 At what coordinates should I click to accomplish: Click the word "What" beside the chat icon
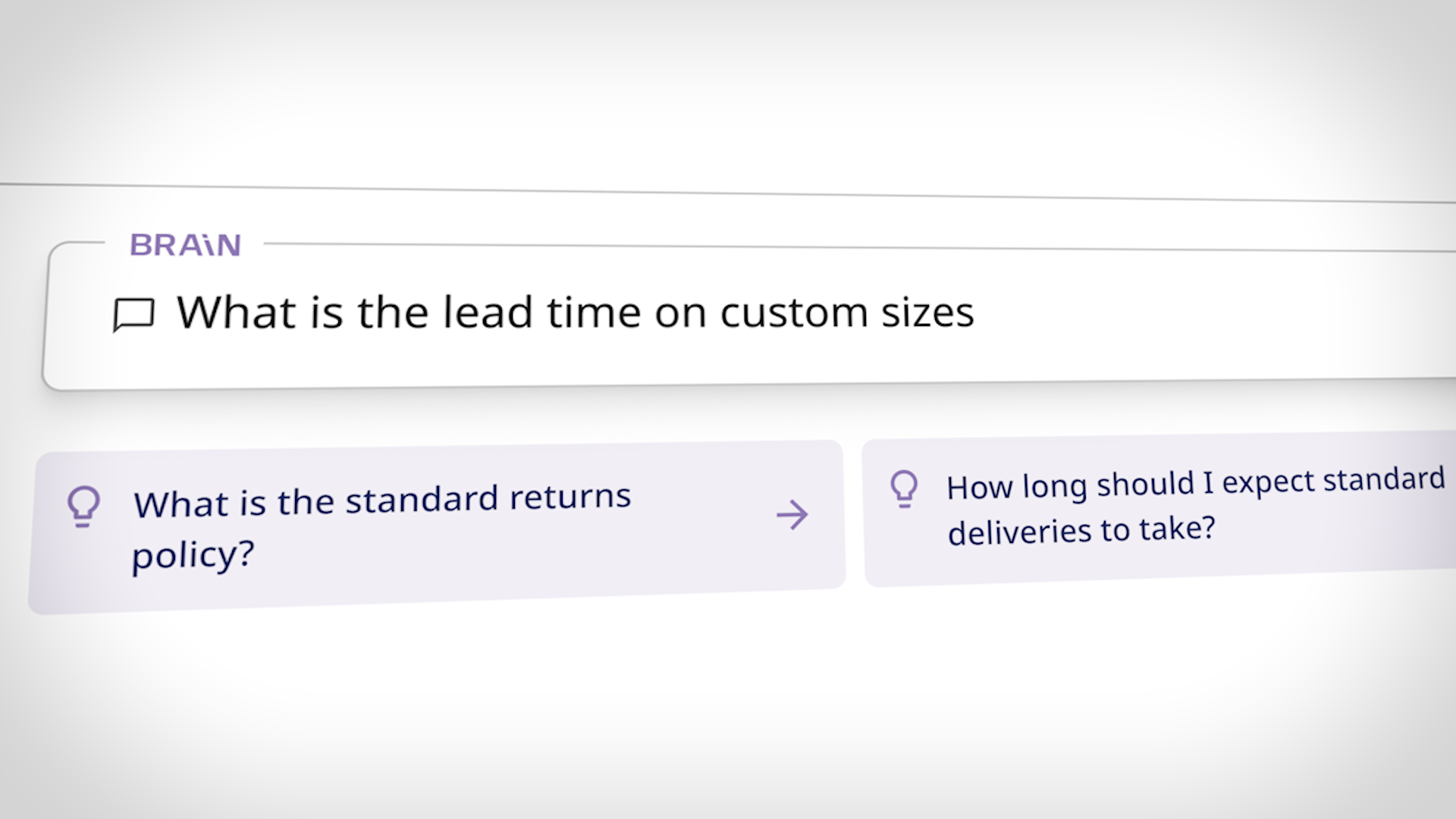[x=236, y=312]
